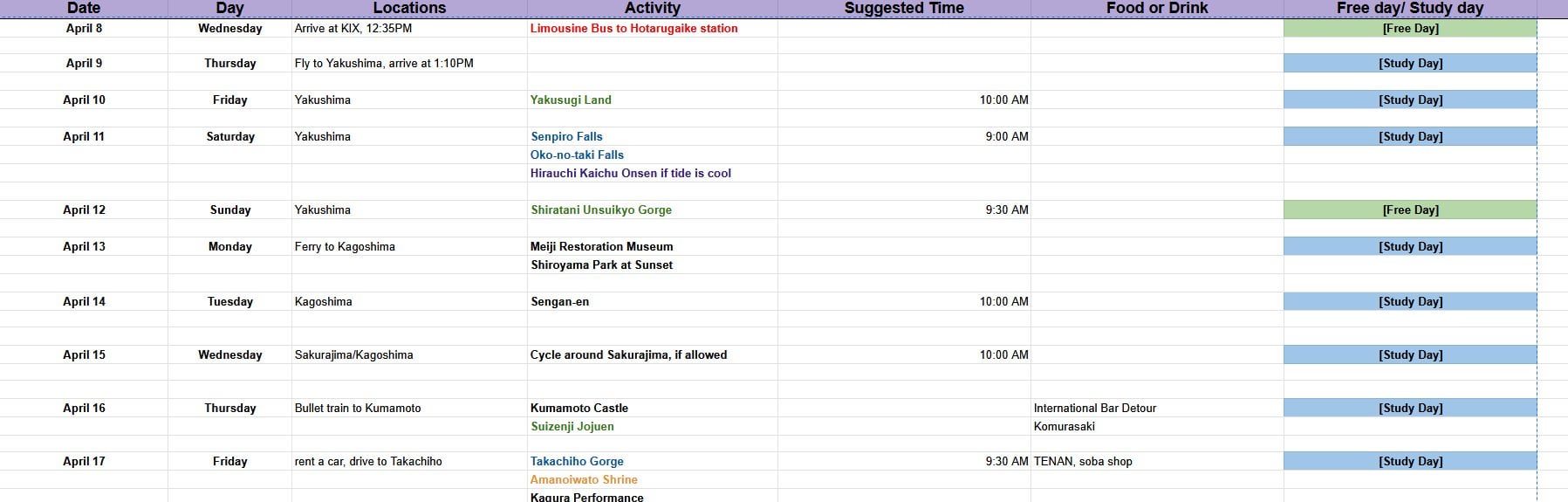Screen dimensions: 1568x502
Task: Click Fly to Yakushima, arrive at 1:10PM
Action: (x=409, y=63)
